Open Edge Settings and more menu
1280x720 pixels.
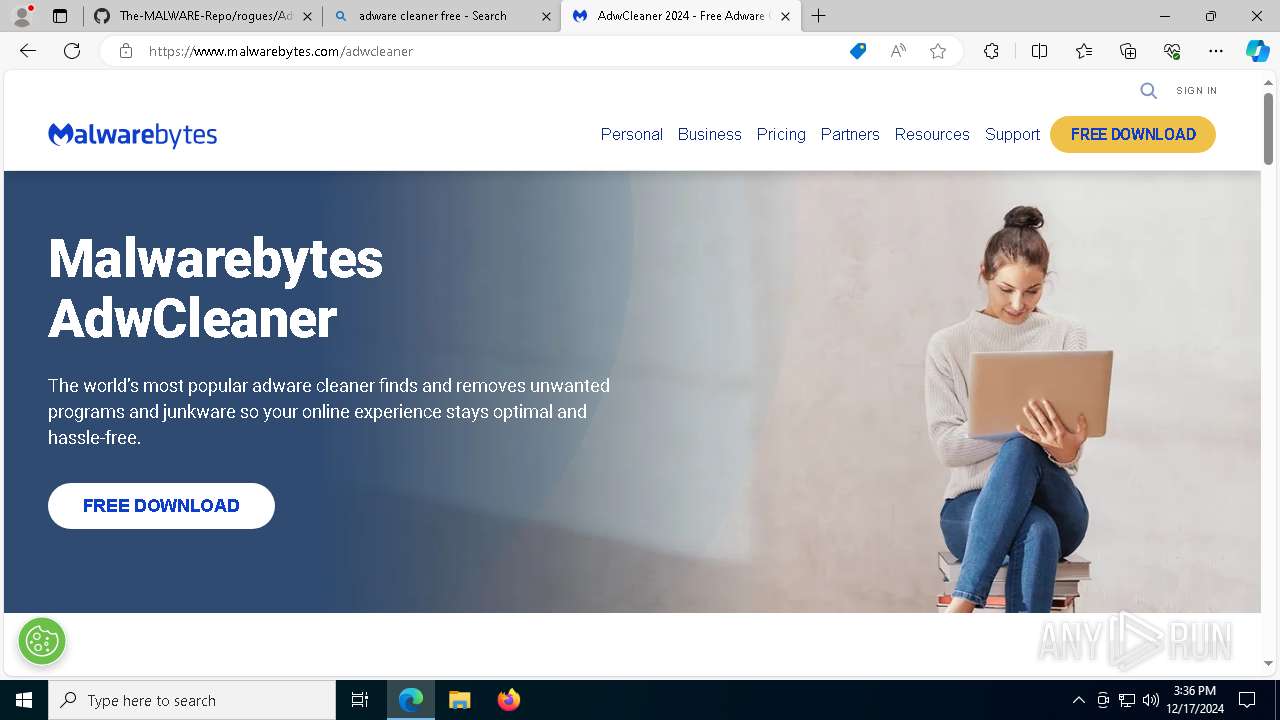(1216, 51)
